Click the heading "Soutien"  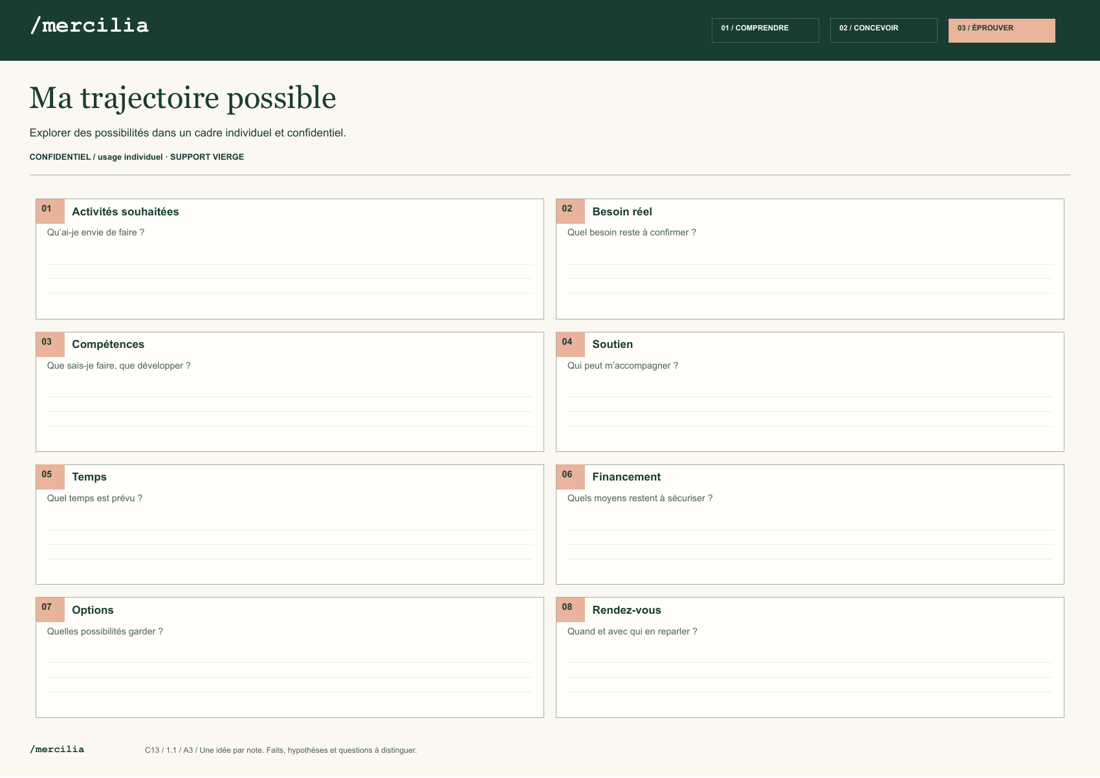pos(612,344)
